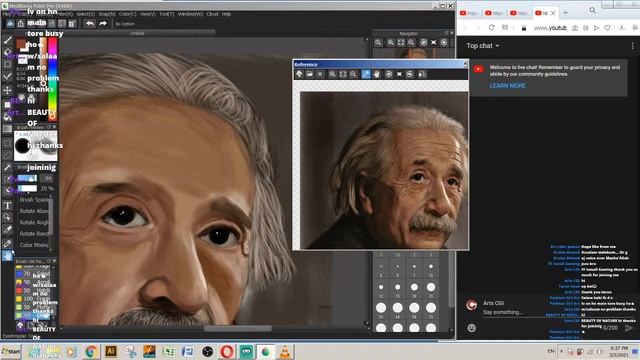Open the View(V) menu
The image size is (640, 360).
point(148,14)
